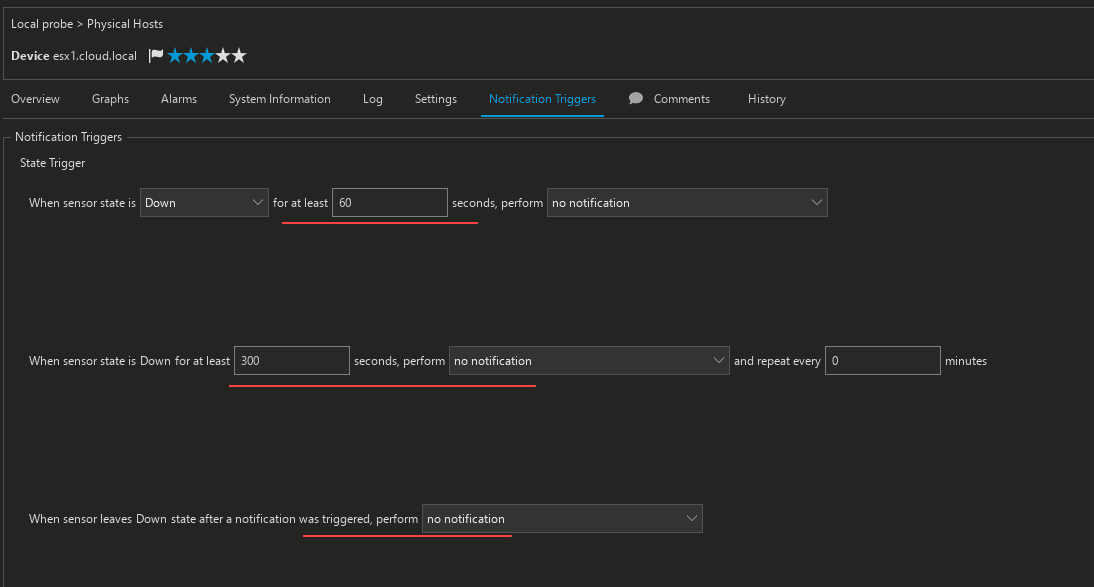This screenshot has width=1094, height=587.
Task: Go to the System Information tab
Action: tap(279, 99)
